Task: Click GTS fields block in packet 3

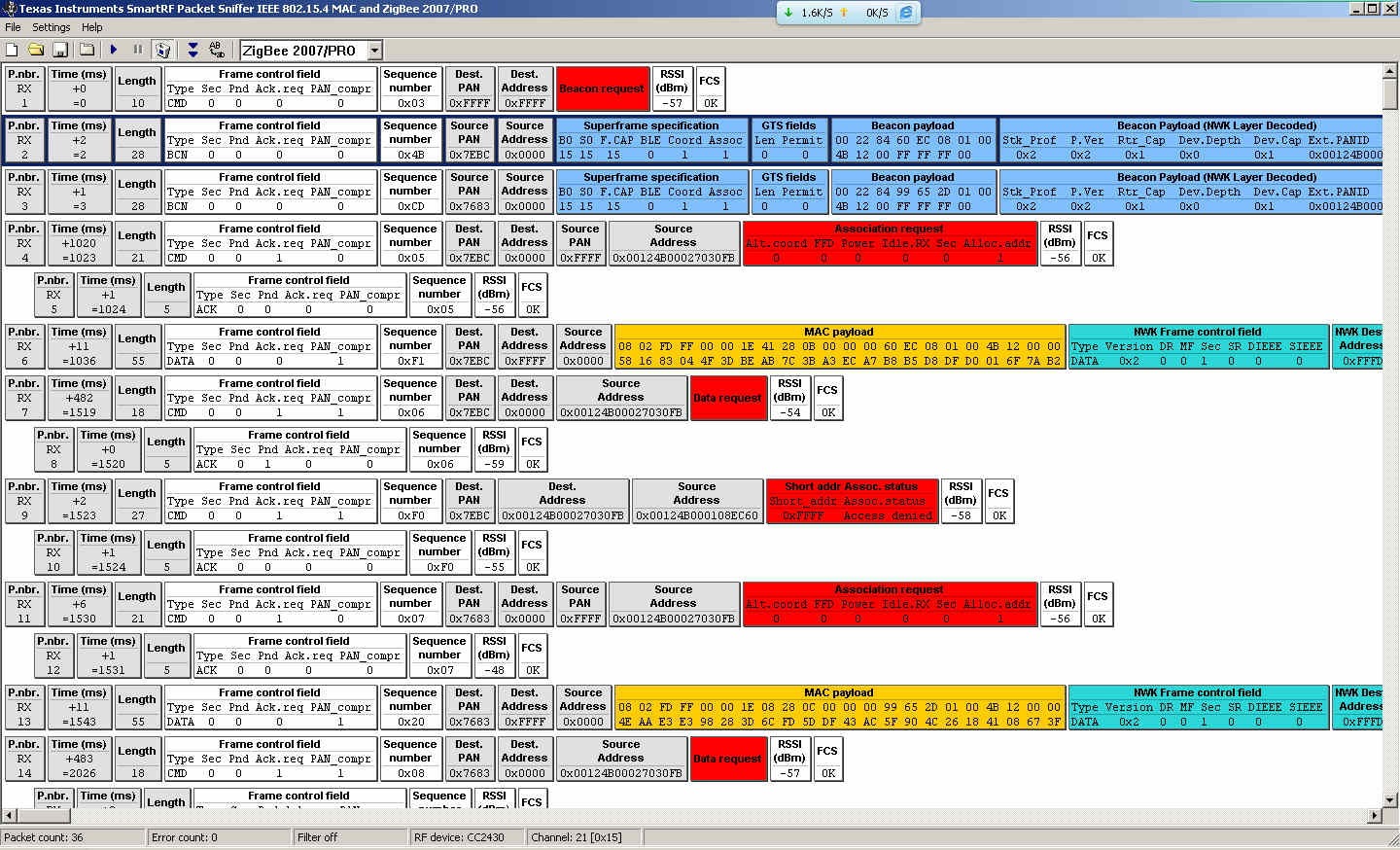Action: (x=788, y=192)
